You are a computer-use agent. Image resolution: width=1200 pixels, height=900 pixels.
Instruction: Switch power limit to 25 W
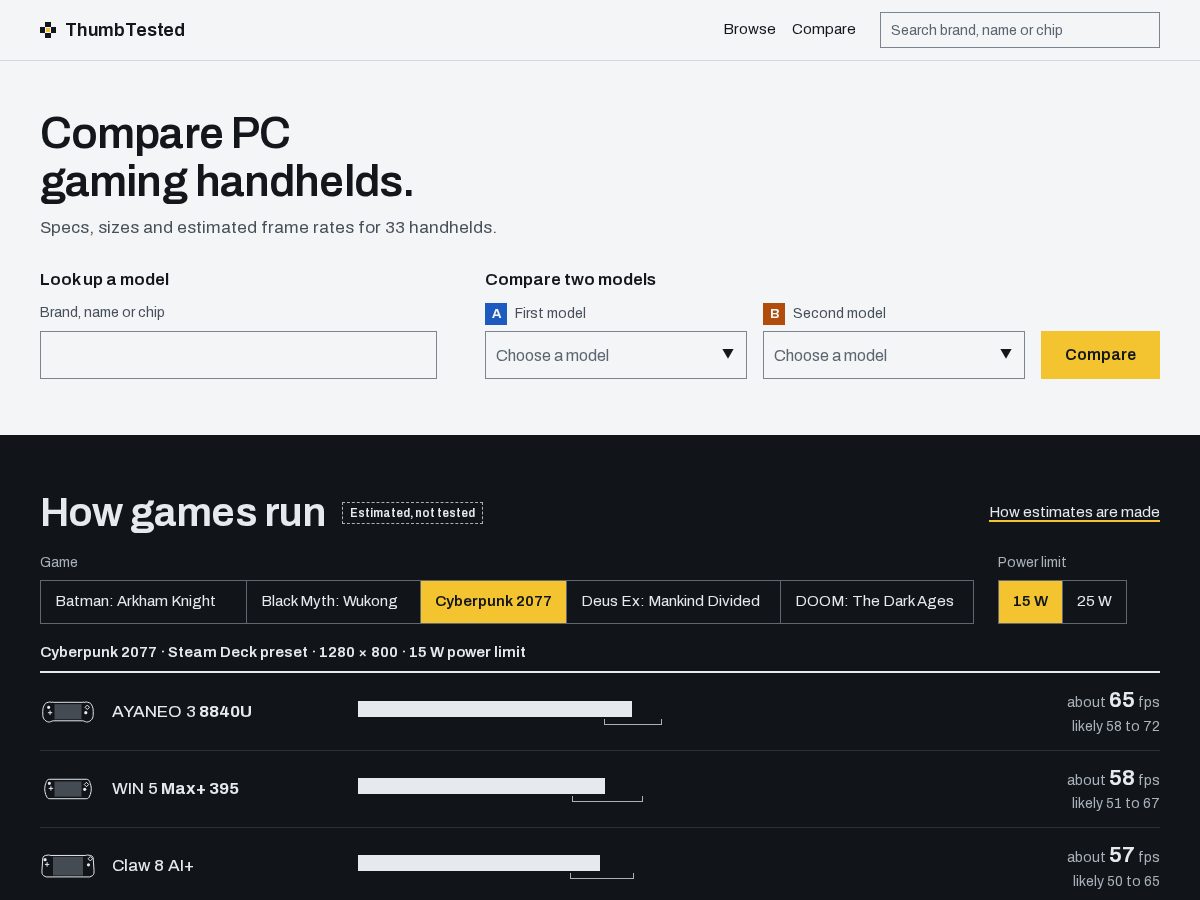pyautogui.click(x=1094, y=602)
